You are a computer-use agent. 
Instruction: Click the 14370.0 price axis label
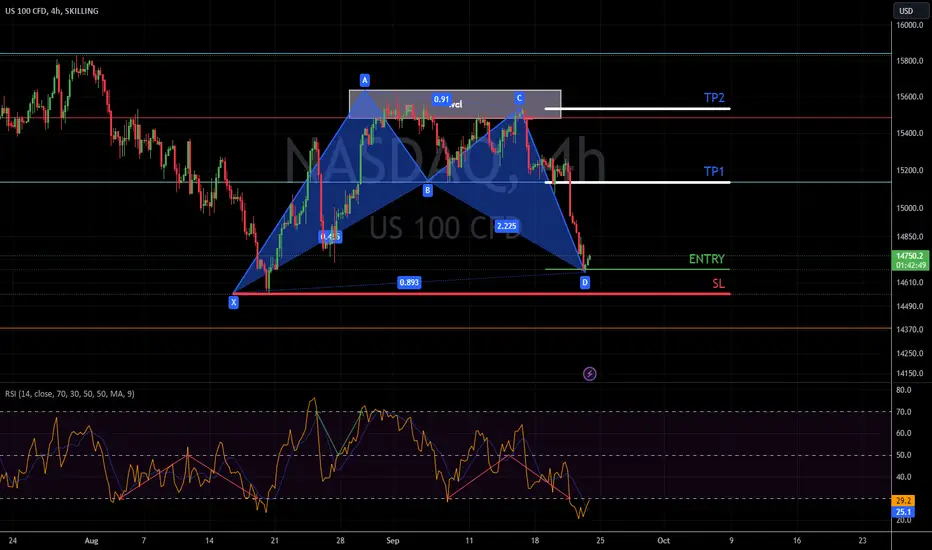coord(910,329)
